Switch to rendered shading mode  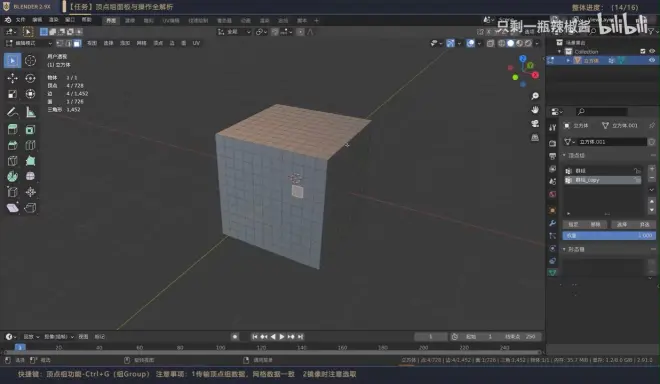(x=528, y=43)
